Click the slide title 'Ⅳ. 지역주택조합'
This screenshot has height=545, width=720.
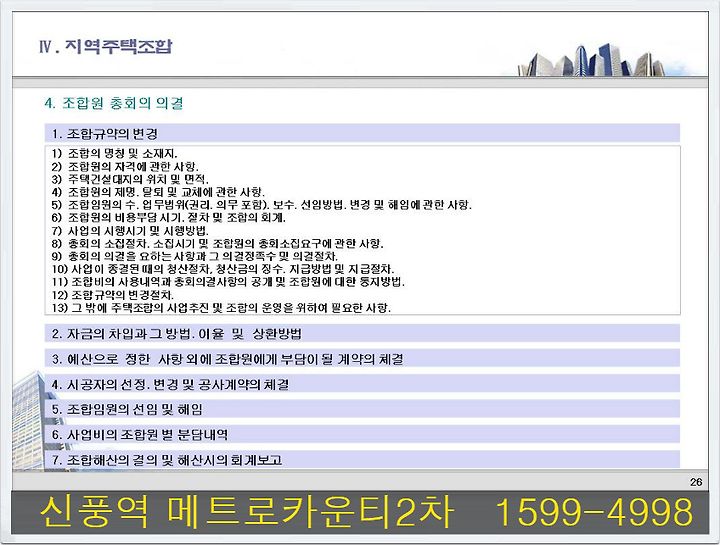click(x=106, y=46)
